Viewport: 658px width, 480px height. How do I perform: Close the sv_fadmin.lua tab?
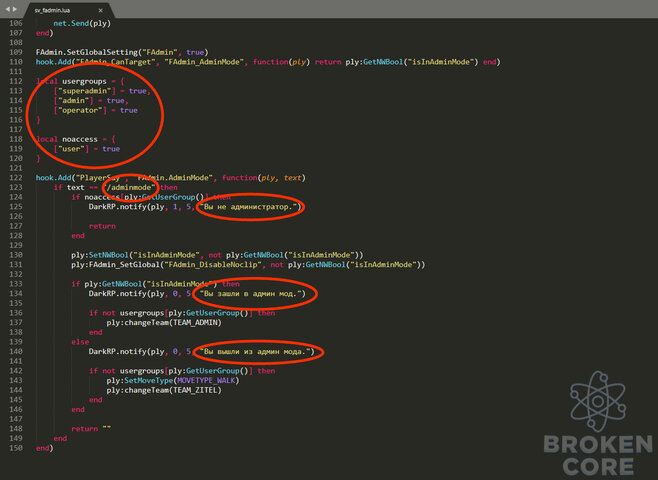tap(100, 10)
